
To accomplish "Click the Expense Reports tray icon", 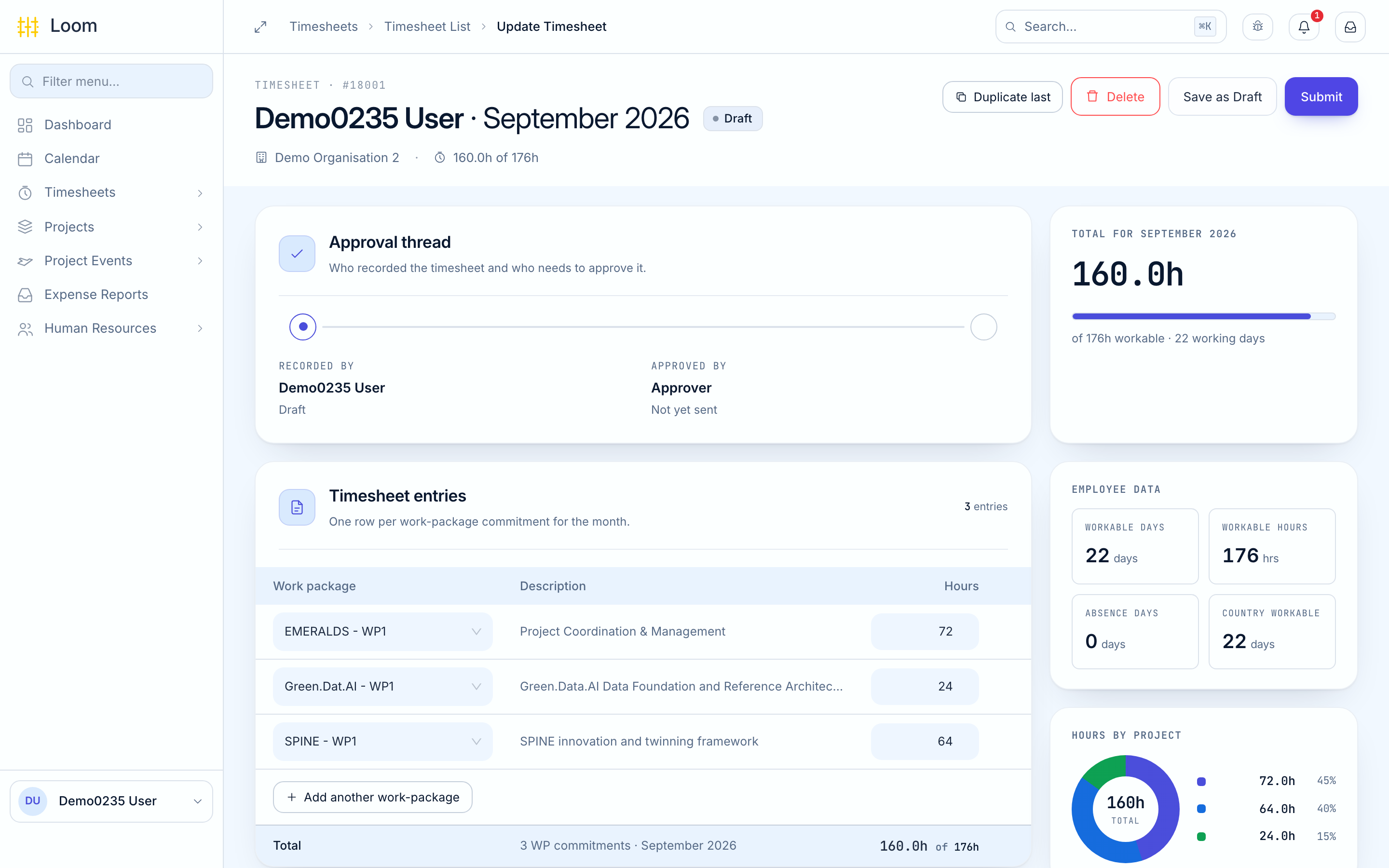I will point(25,295).
